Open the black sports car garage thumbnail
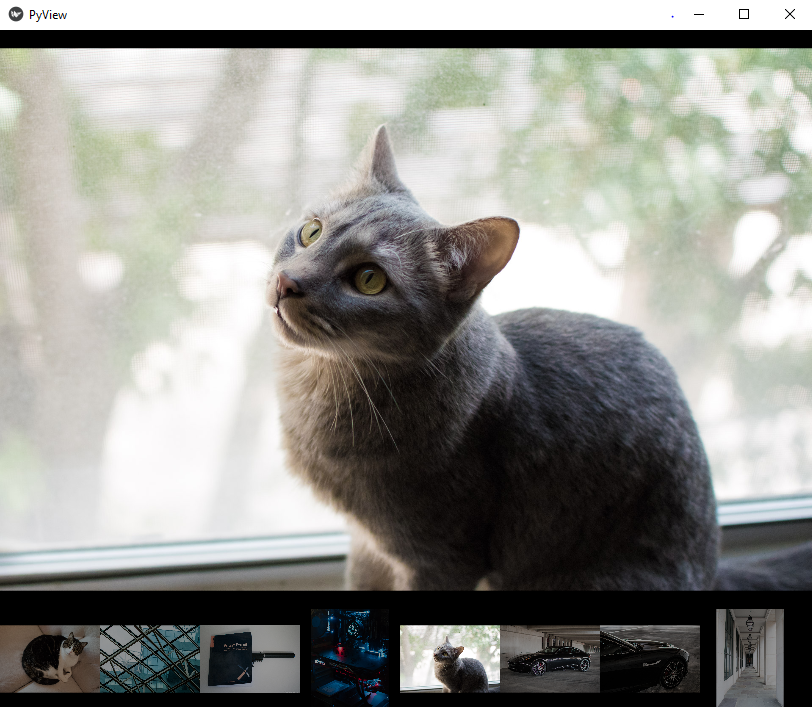This screenshot has width=812, height=707. (x=550, y=659)
